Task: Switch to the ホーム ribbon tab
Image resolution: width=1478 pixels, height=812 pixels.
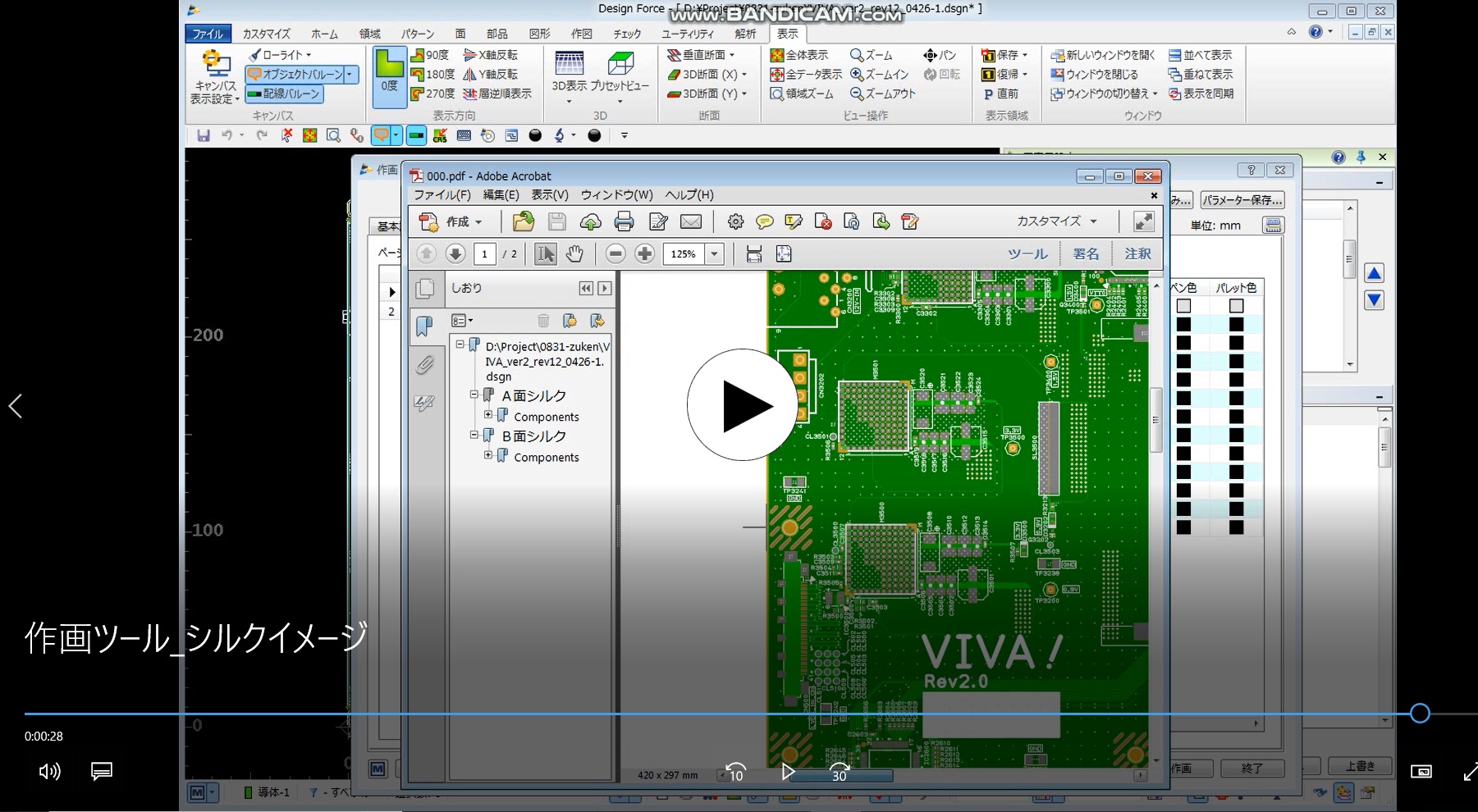Action: pyautogui.click(x=324, y=34)
